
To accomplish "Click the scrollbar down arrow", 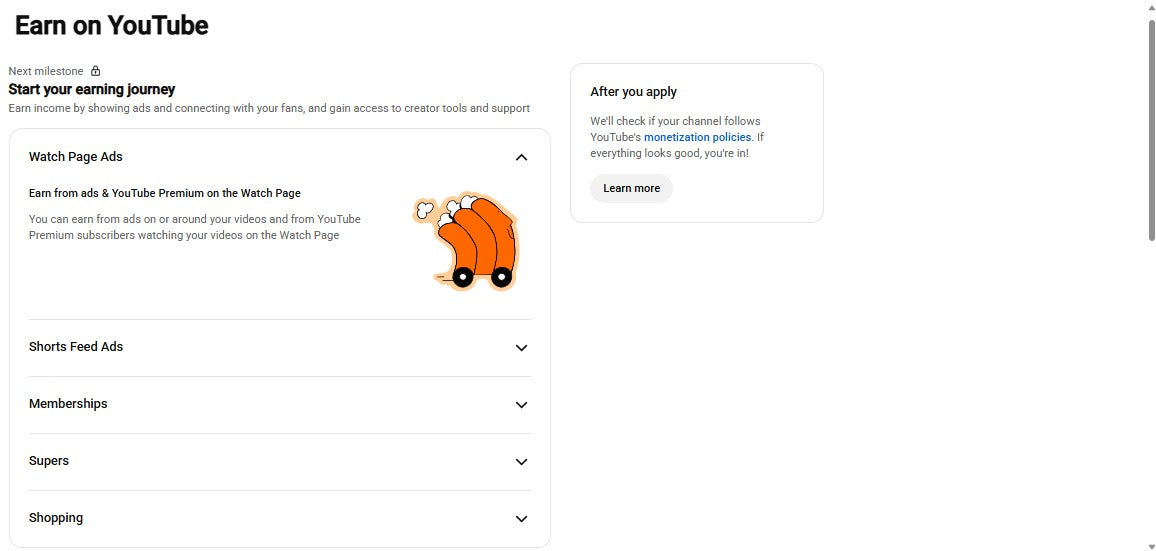I will 1152,546.
